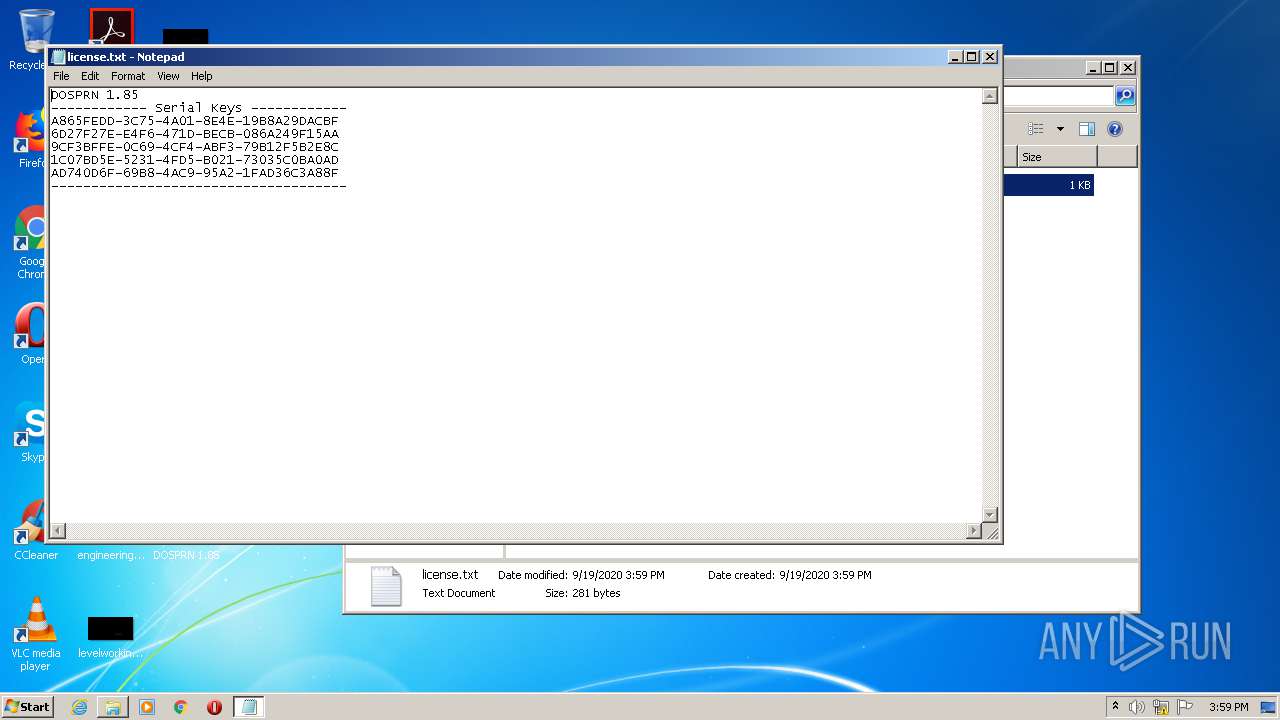
Task: Click the Notepad title bar icon
Action: coord(58,57)
